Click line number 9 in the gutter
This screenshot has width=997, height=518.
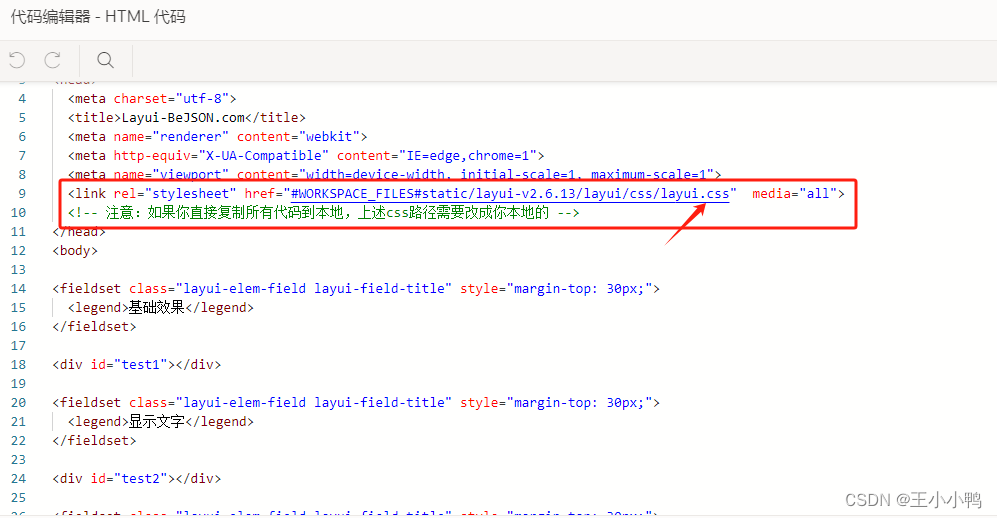[22, 194]
